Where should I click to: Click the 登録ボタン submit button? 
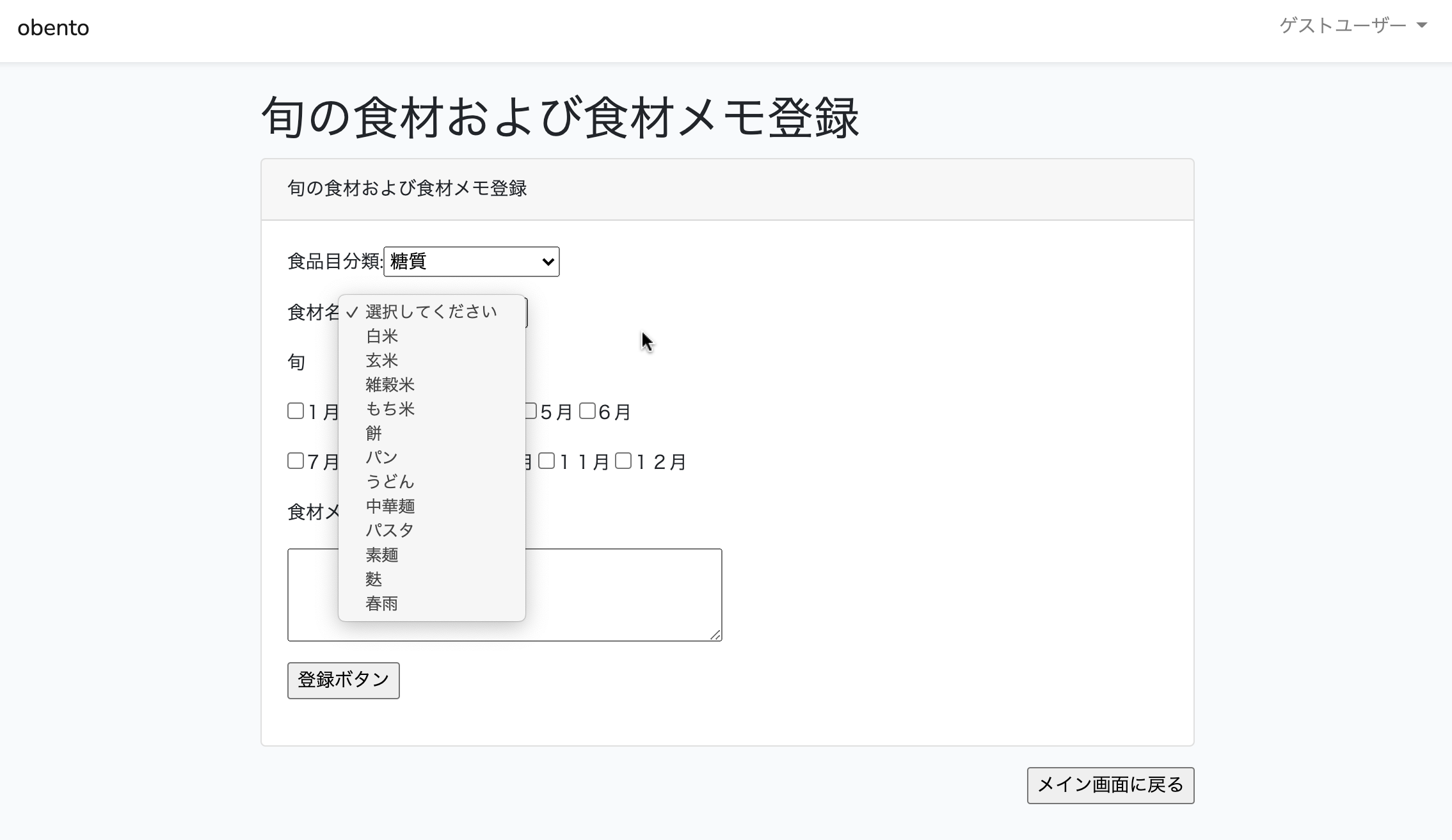(343, 680)
